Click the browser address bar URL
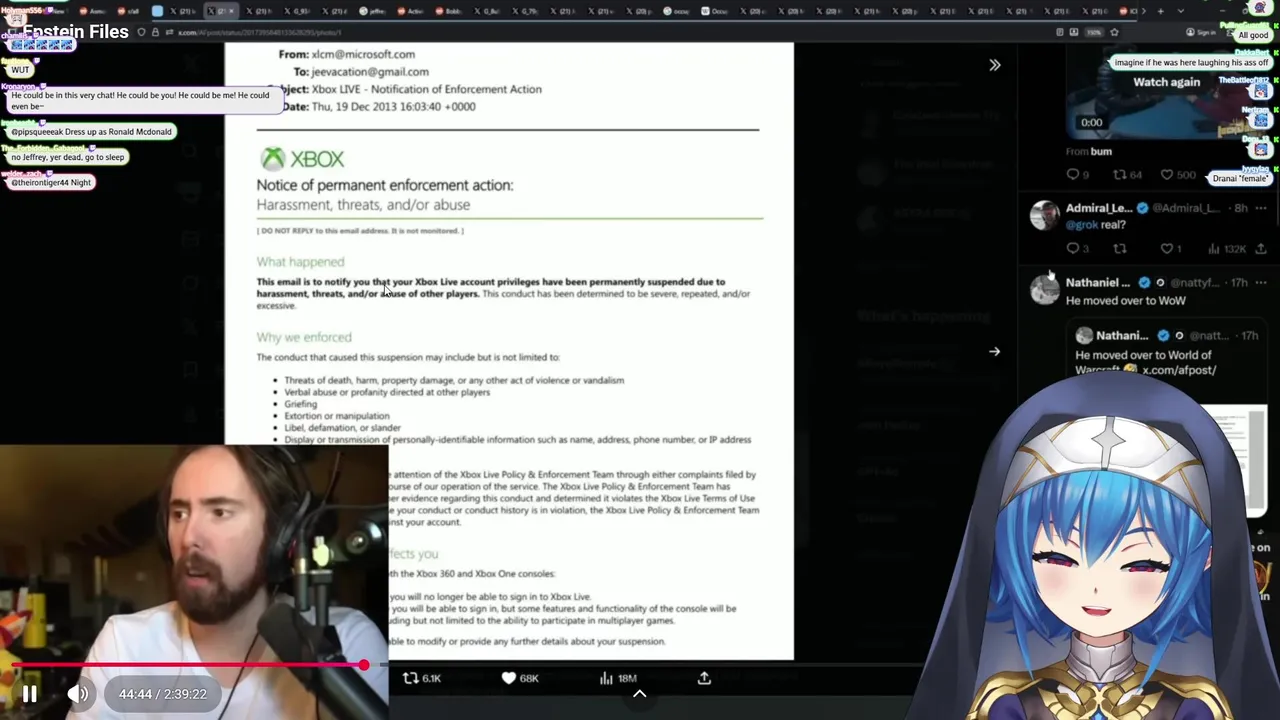1280x720 pixels. [x=260, y=33]
